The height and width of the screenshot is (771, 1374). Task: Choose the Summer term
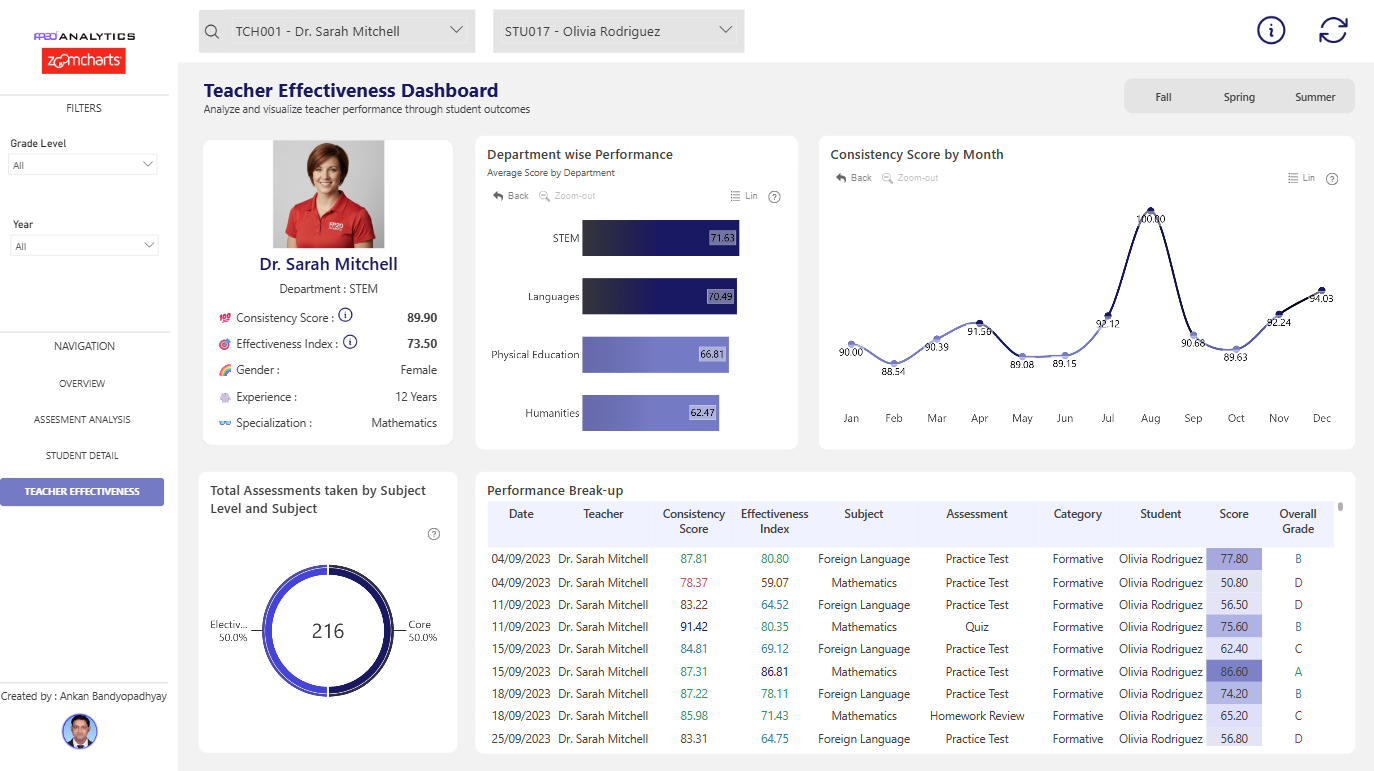pyautogui.click(x=1315, y=97)
